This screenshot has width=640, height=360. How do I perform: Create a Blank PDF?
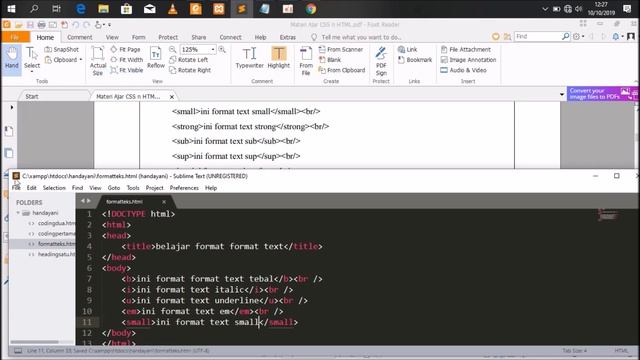click(x=330, y=60)
